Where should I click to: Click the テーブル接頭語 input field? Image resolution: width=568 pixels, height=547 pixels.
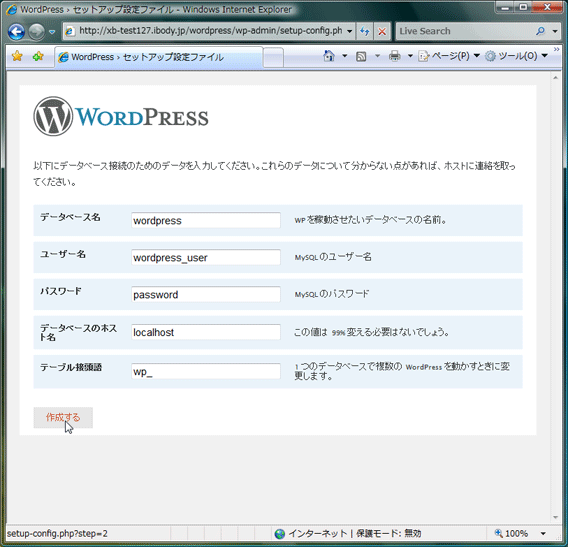(x=206, y=371)
